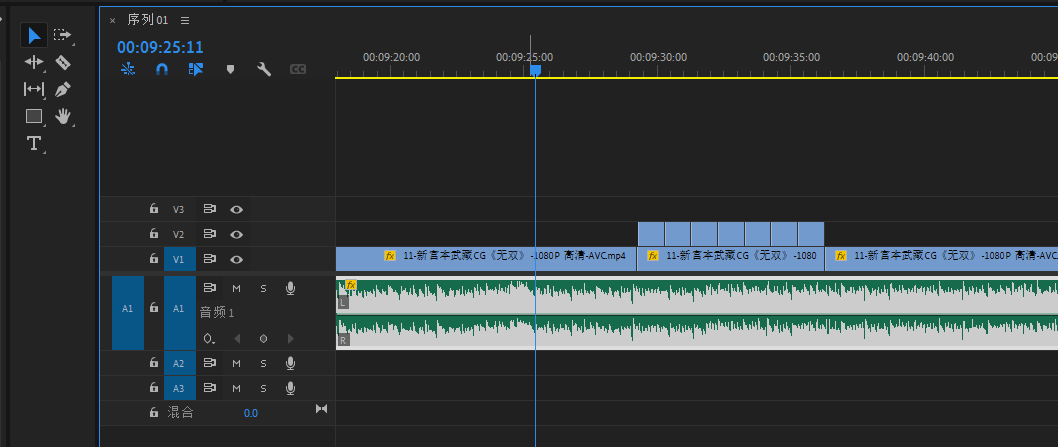This screenshot has width=1058, height=447.
Task: Open A1 show keyframes dropdown
Action: tap(208, 338)
